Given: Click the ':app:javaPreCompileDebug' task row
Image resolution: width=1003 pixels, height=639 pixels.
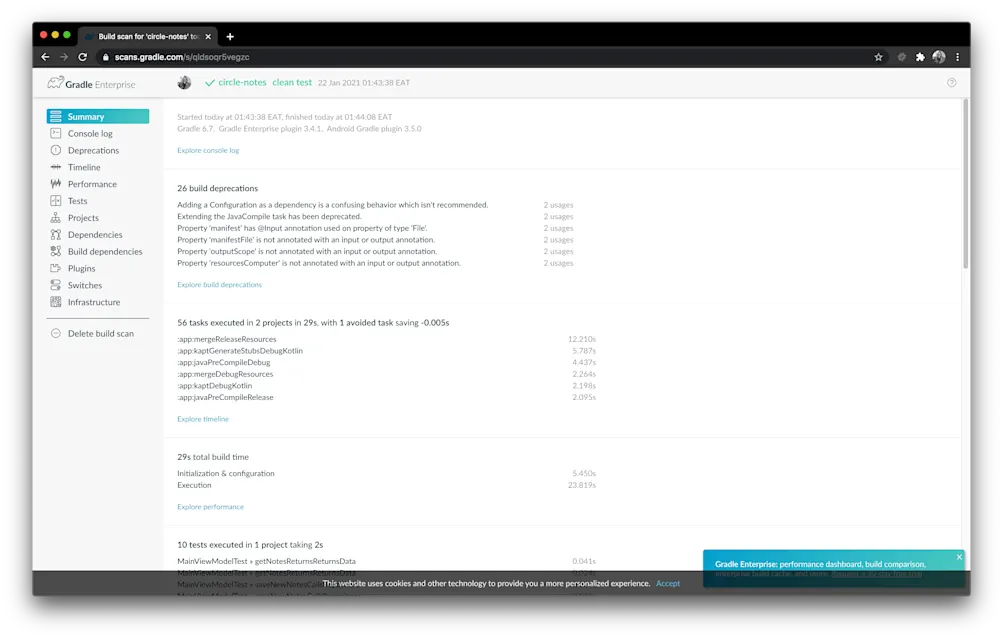Looking at the screenshot, I should point(386,362).
